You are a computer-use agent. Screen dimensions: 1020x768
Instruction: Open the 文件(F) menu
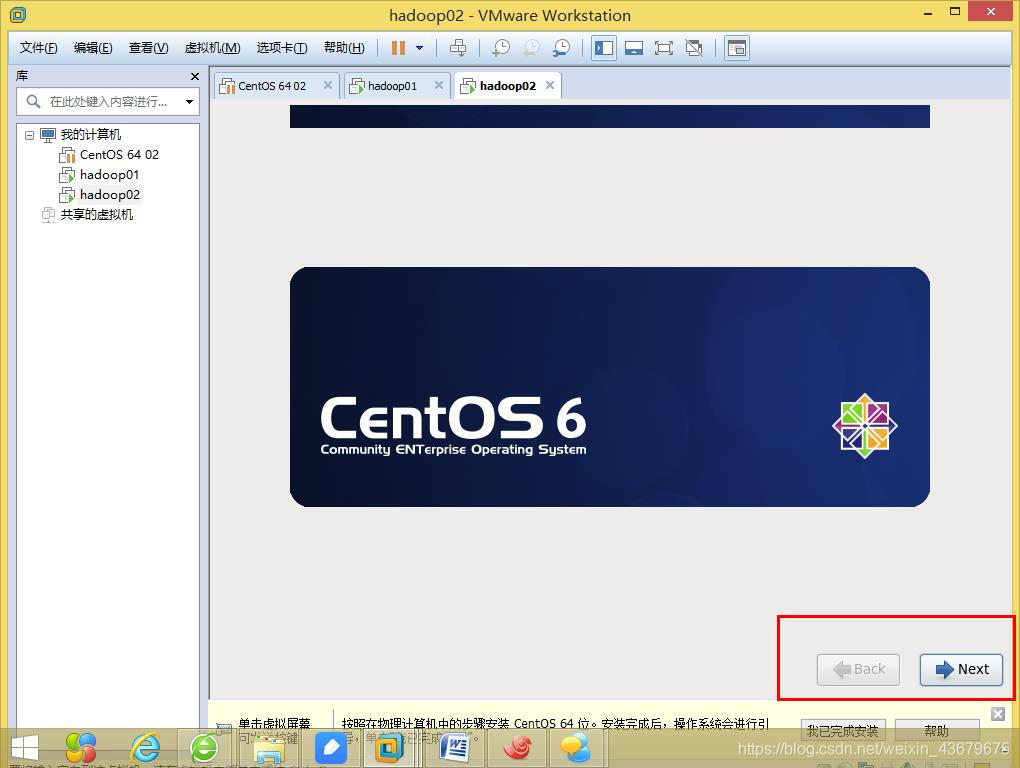click(38, 47)
